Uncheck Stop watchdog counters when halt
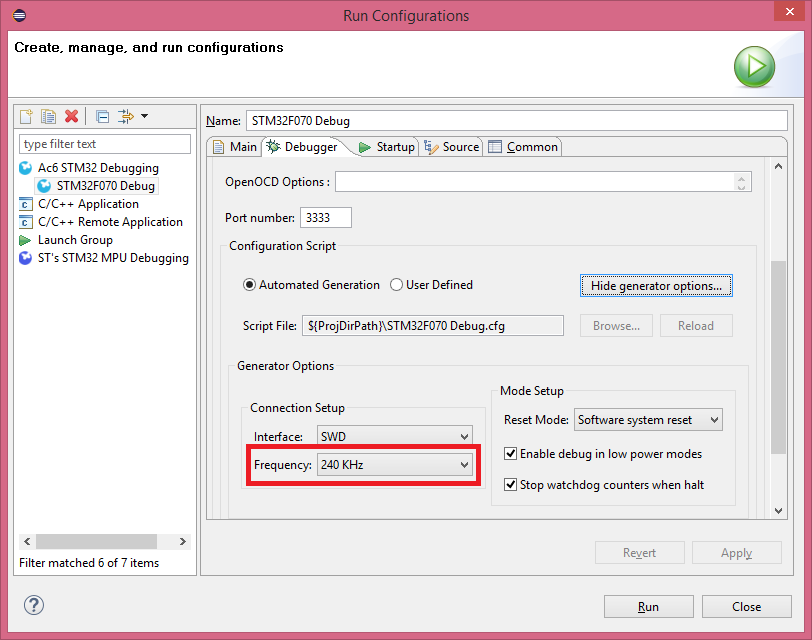The height and width of the screenshot is (640, 812). (x=511, y=485)
